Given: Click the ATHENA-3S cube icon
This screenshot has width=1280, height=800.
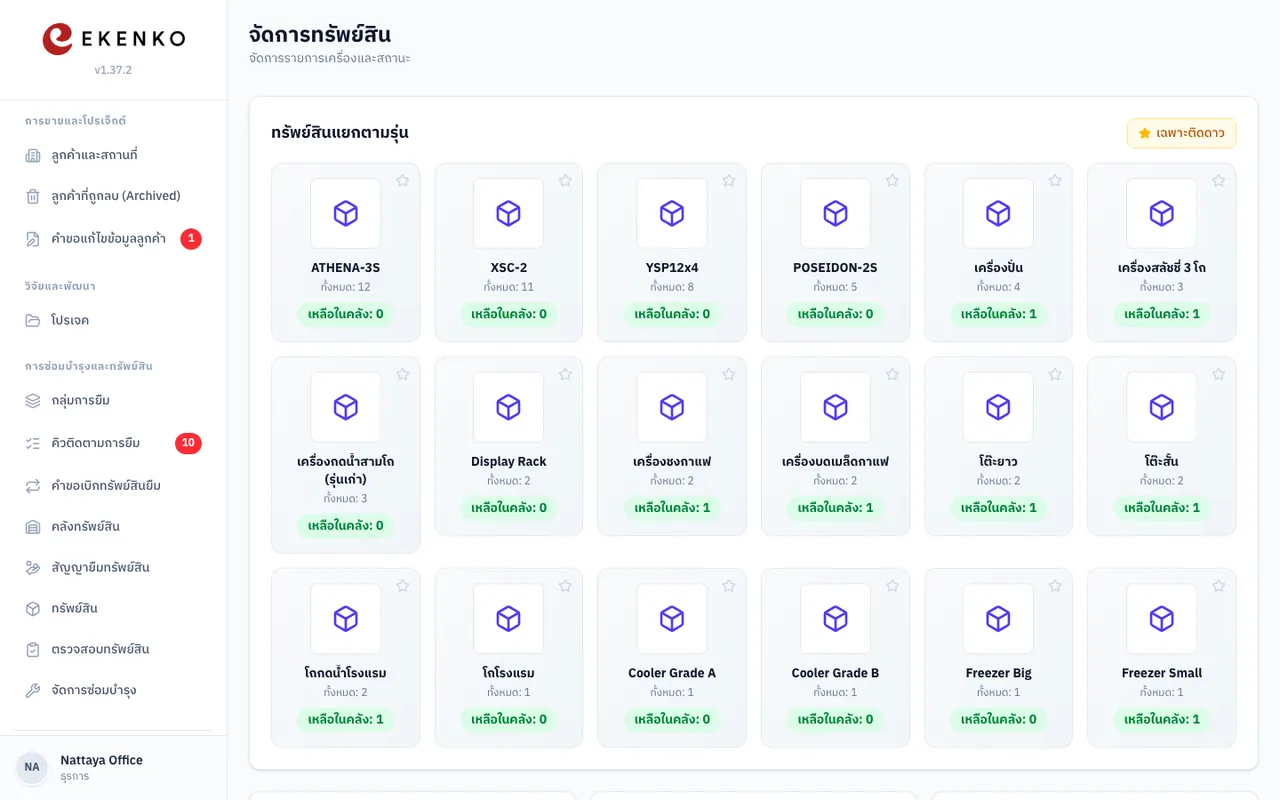Looking at the screenshot, I should click(x=346, y=213).
